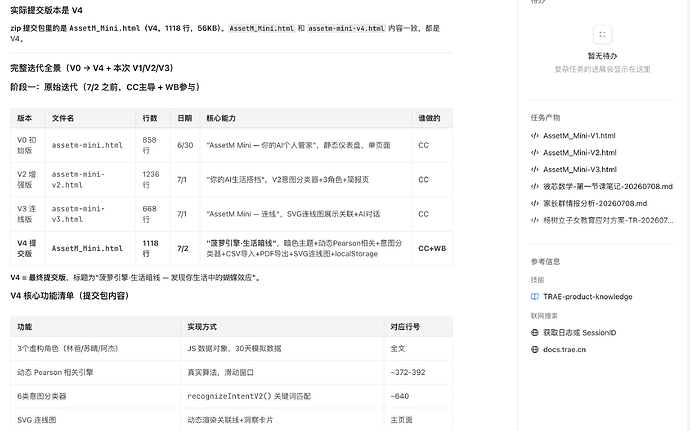This screenshot has height=431, width=690.
Task: Select TRAE-product-knowledge skill entry
Action: [587, 297]
